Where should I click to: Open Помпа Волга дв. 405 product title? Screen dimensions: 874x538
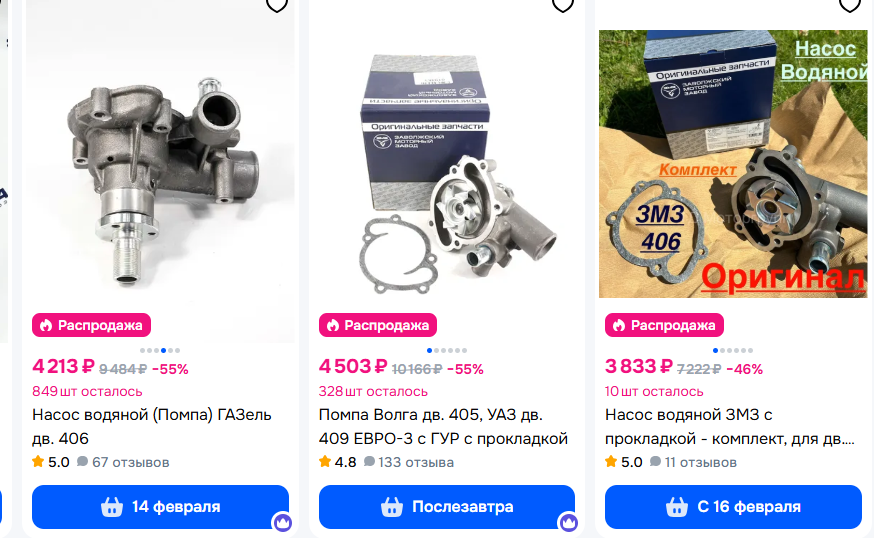(x=443, y=426)
